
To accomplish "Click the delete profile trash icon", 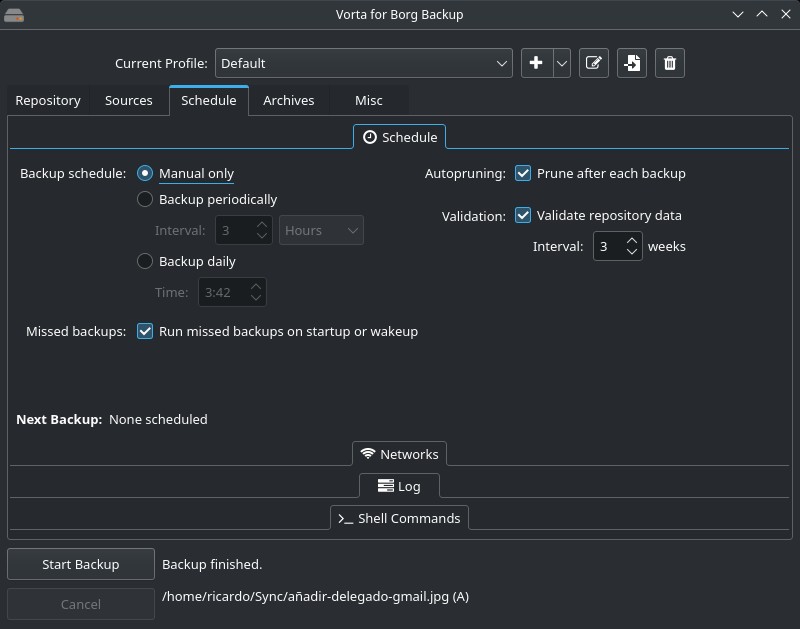I will click(670, 63).
